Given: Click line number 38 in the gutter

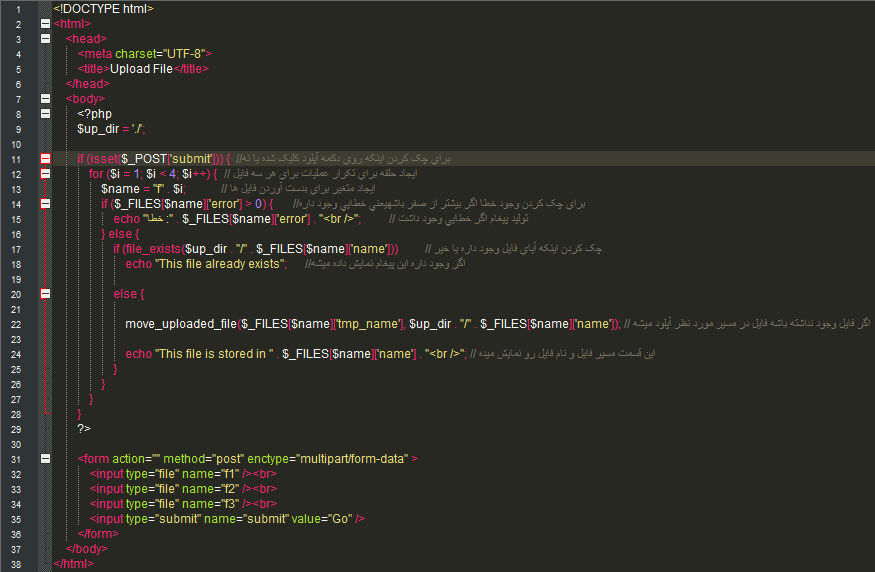Looking at the screenshot, I should click(x=17, y=564).
